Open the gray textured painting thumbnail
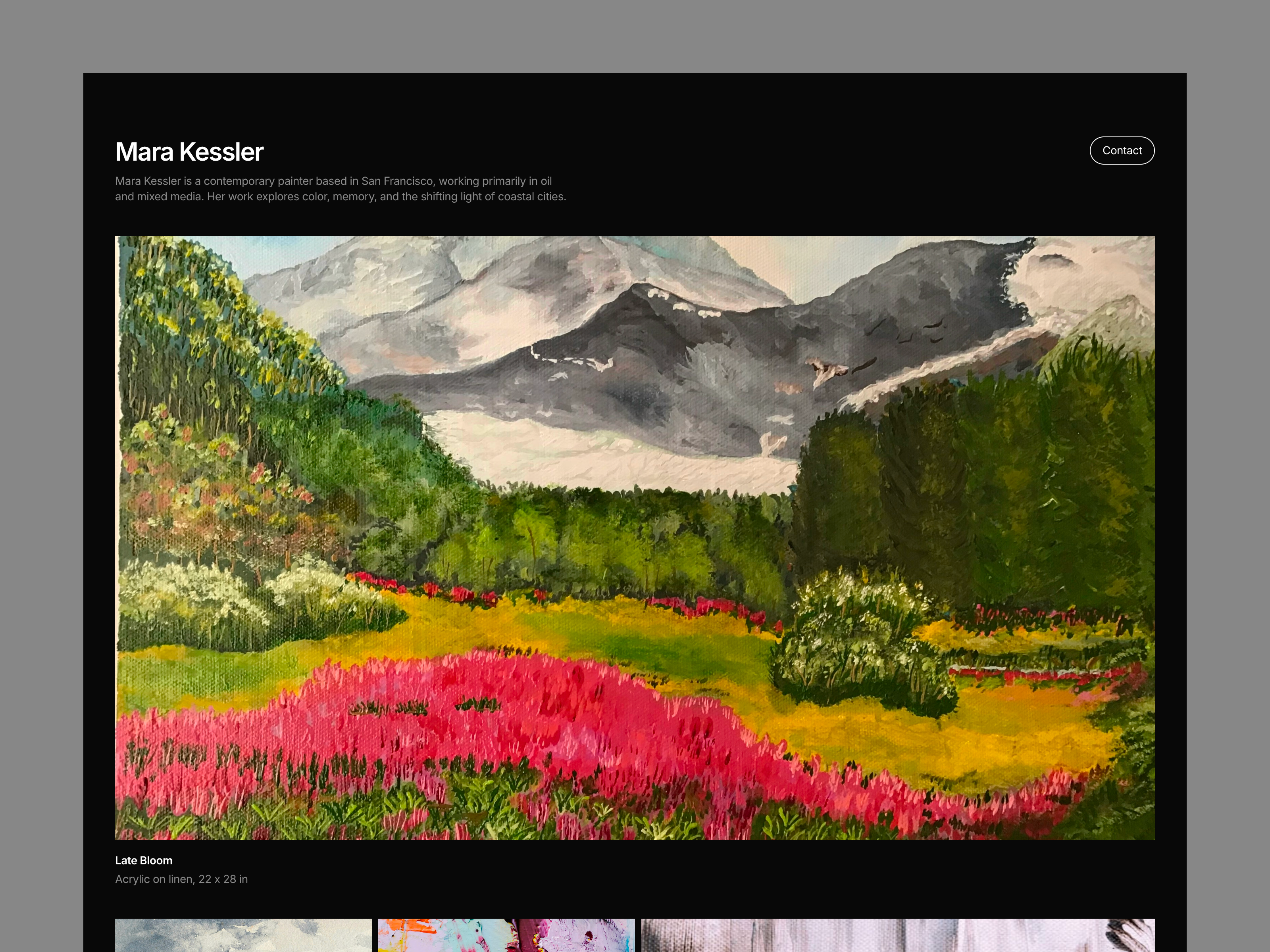The width and height of the screenshot is (1270, 952). click(x=898, y=935)
